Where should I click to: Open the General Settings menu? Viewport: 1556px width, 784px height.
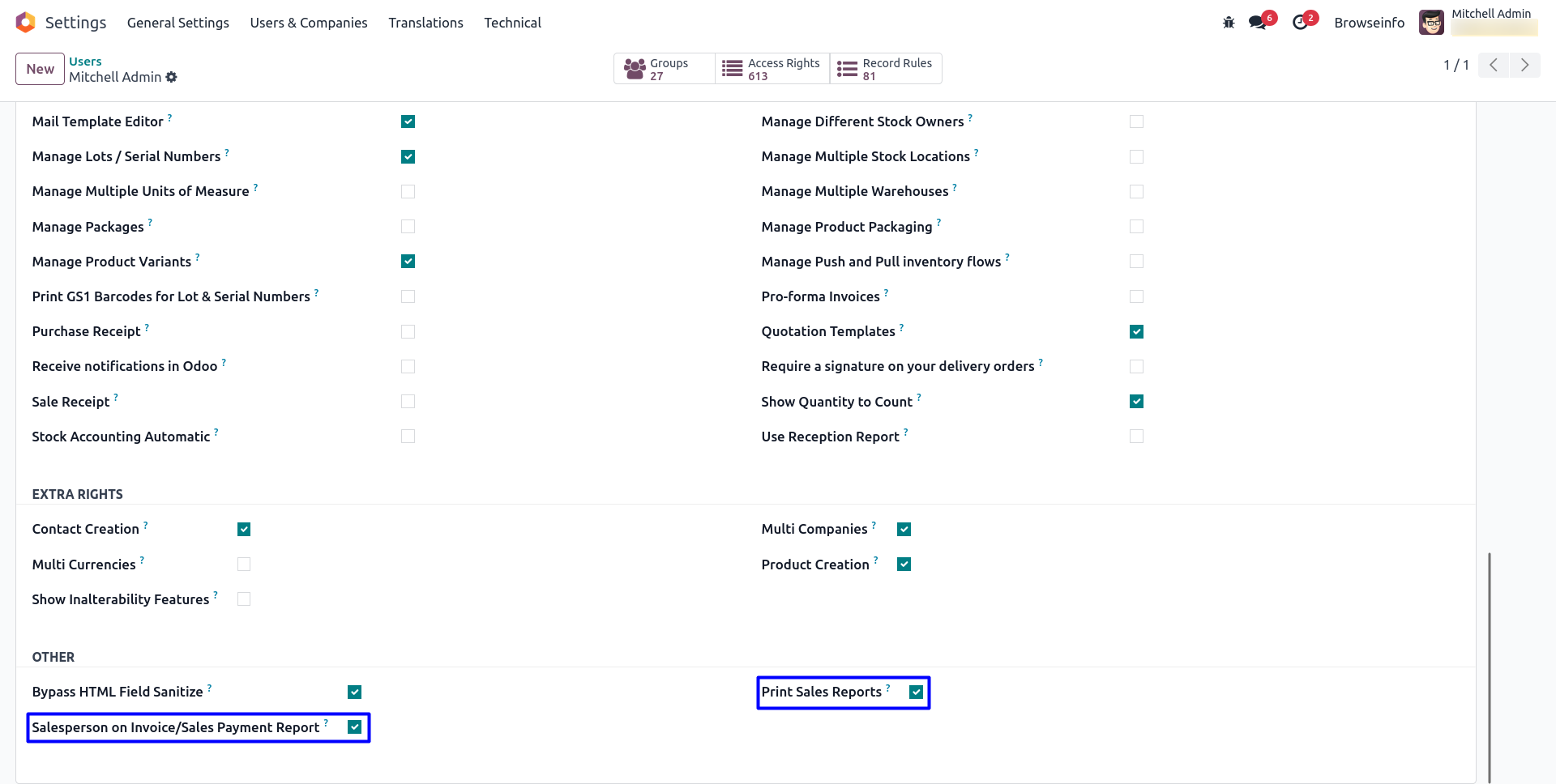[178, 23]
